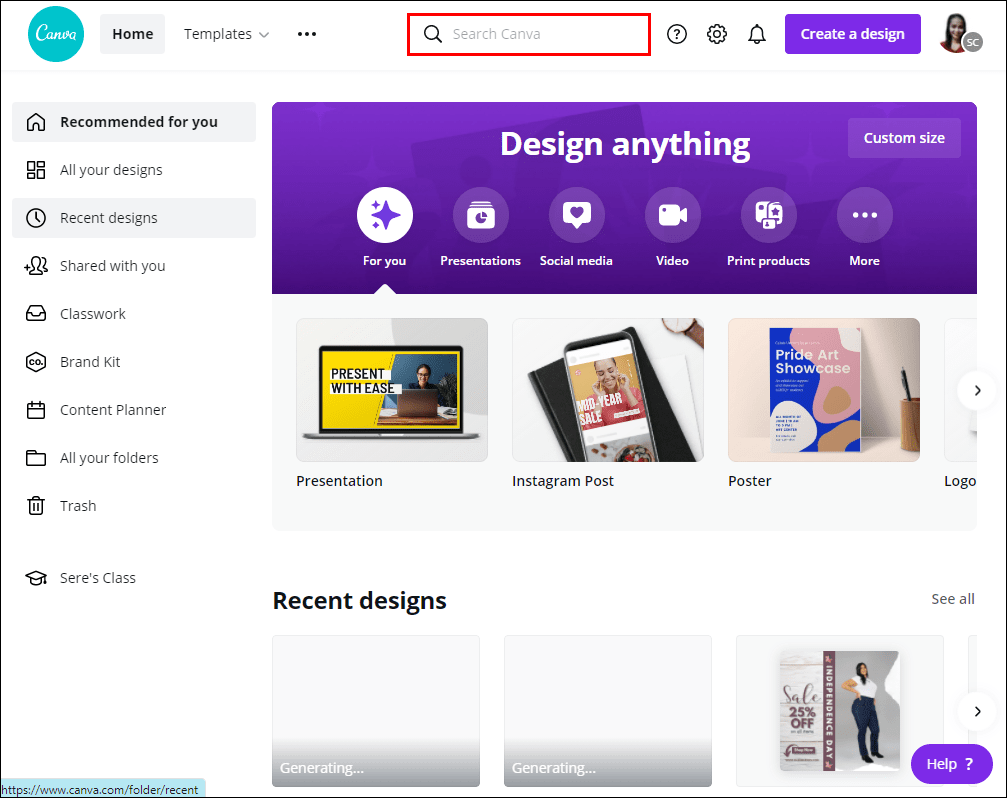The width and height of the screenshot is (1007, 798).
Task: Select the Presentations design type icon
Action: (x=480, y=214)
